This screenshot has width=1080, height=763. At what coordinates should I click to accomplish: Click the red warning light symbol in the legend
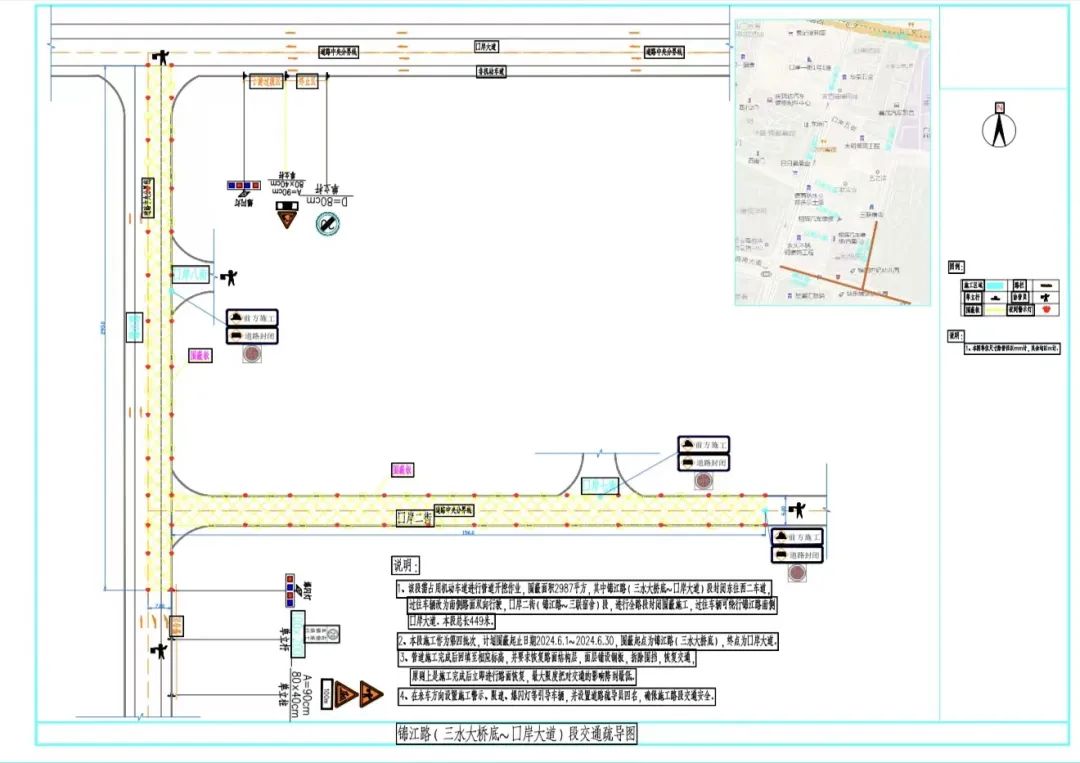1046,310
